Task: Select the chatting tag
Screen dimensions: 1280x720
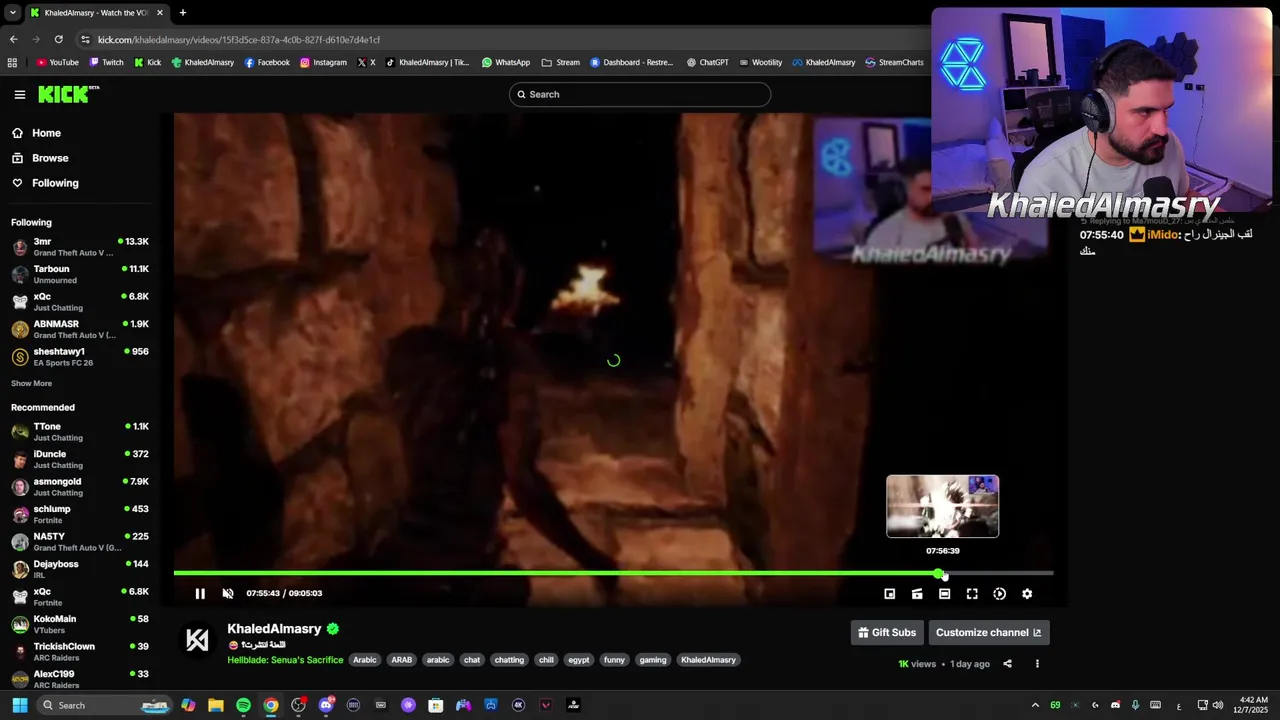Action: coord(509,660)
